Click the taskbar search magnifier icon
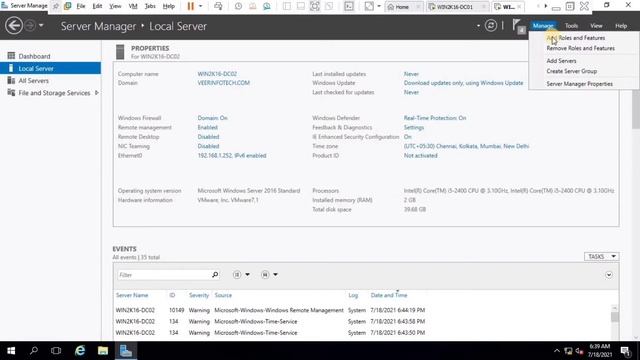 [x=34, y=351]
